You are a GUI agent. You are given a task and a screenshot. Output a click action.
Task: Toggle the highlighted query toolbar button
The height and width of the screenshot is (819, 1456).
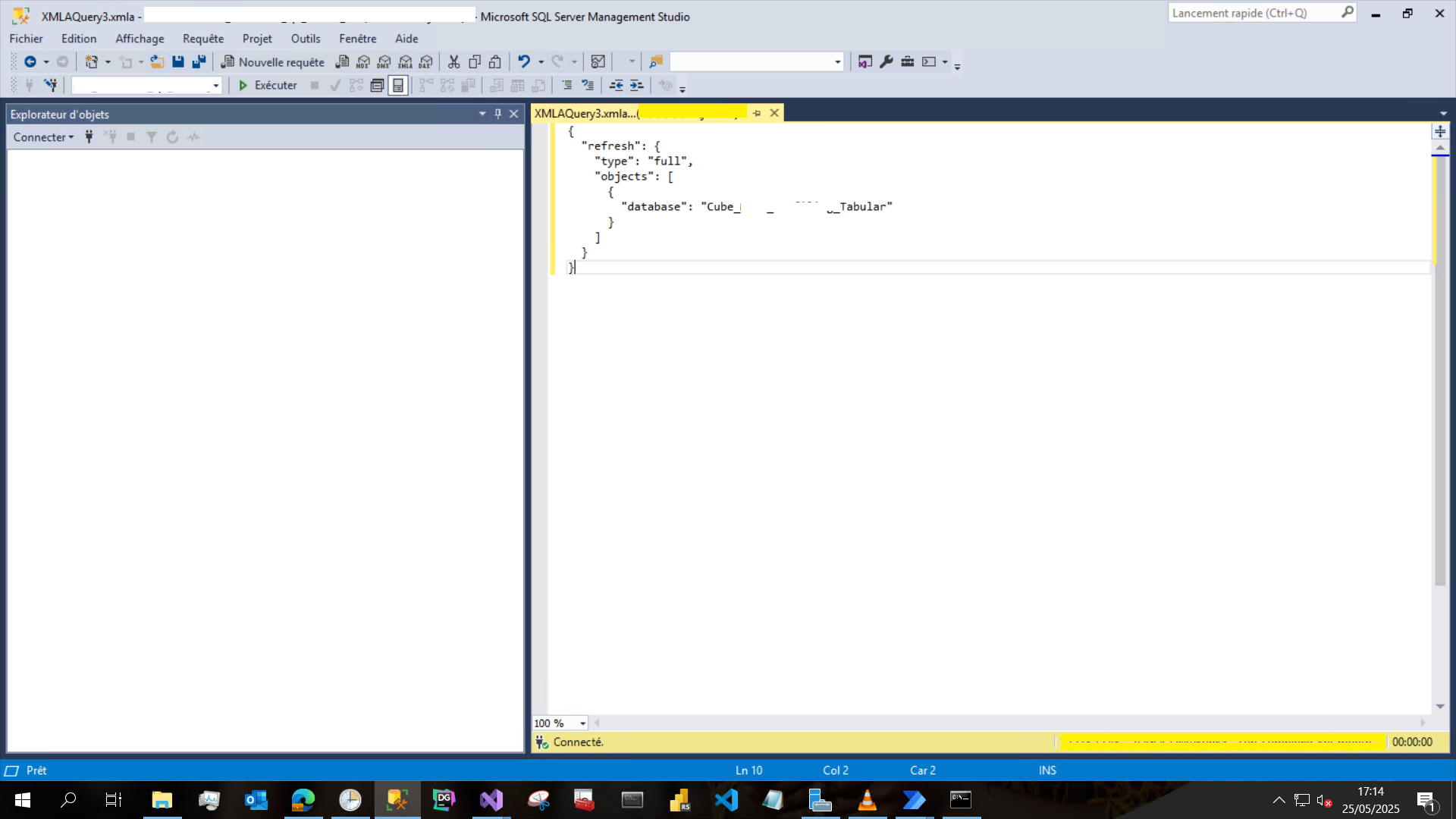click(x=398, y=86)
